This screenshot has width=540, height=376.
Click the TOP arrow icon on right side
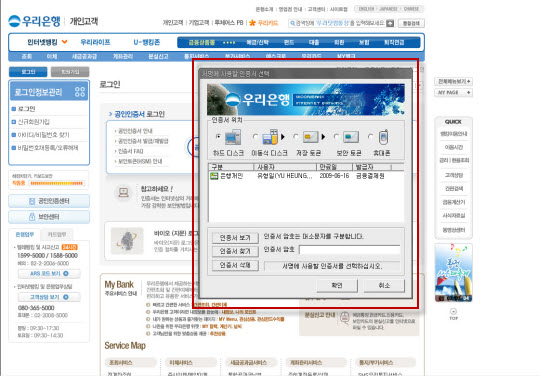(x=454, y=311)
